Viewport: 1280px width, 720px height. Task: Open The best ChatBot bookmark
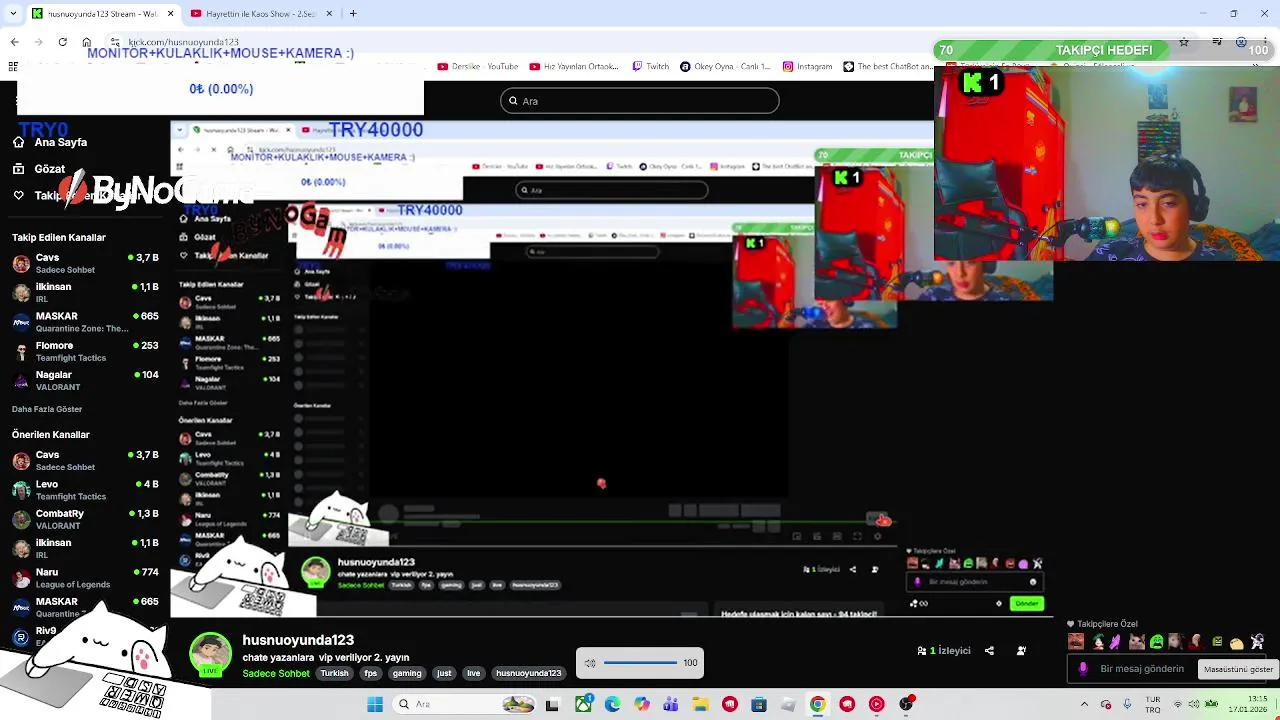click(x=888, y=67)
